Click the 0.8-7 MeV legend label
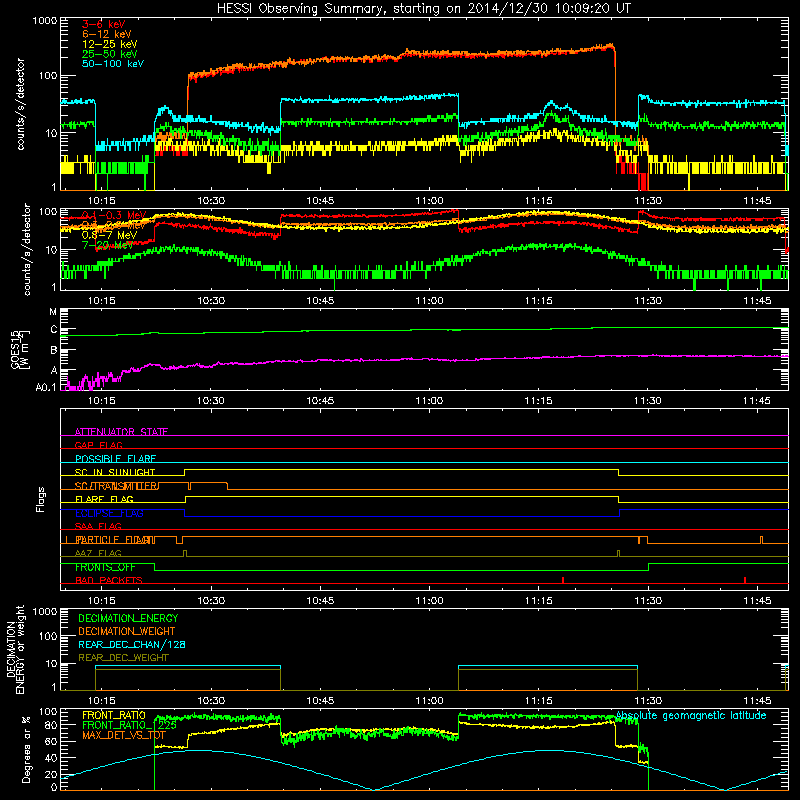The image size is (800, 800). click(x=109, y=235)
